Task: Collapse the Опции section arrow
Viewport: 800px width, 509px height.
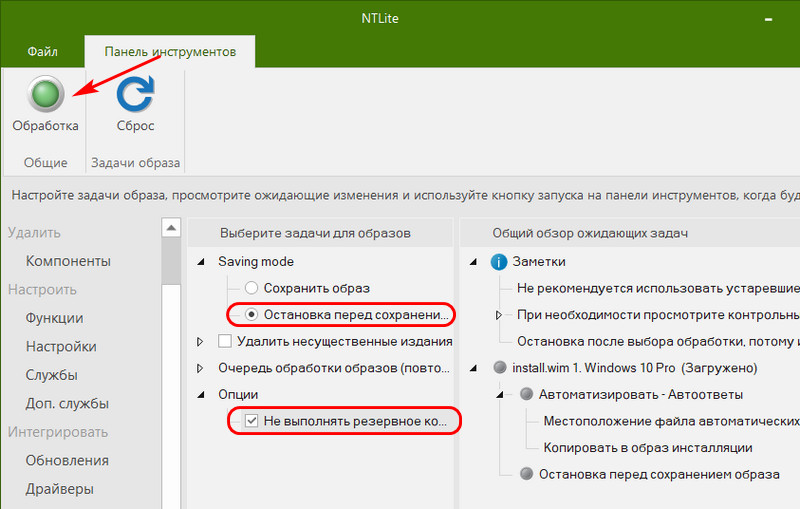Action: pos(201,394)
